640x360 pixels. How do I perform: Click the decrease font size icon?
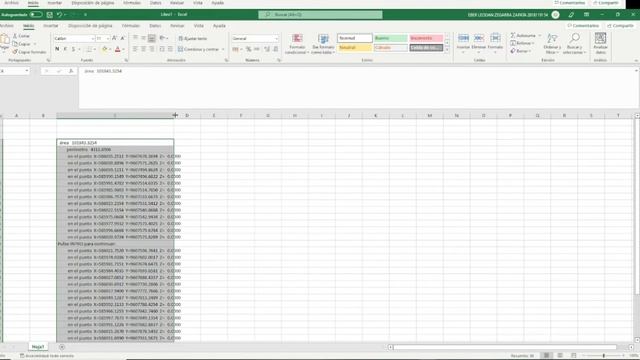point(122,38)
